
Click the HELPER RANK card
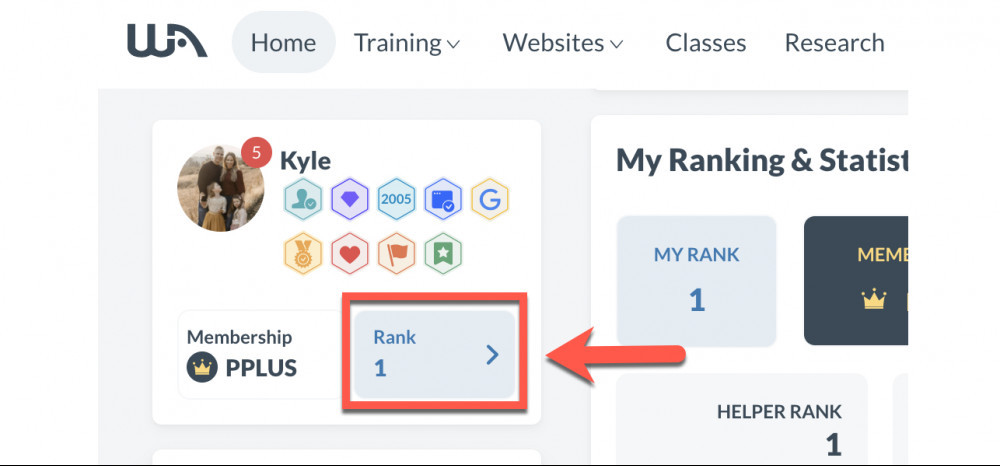[x=742, y=419]
